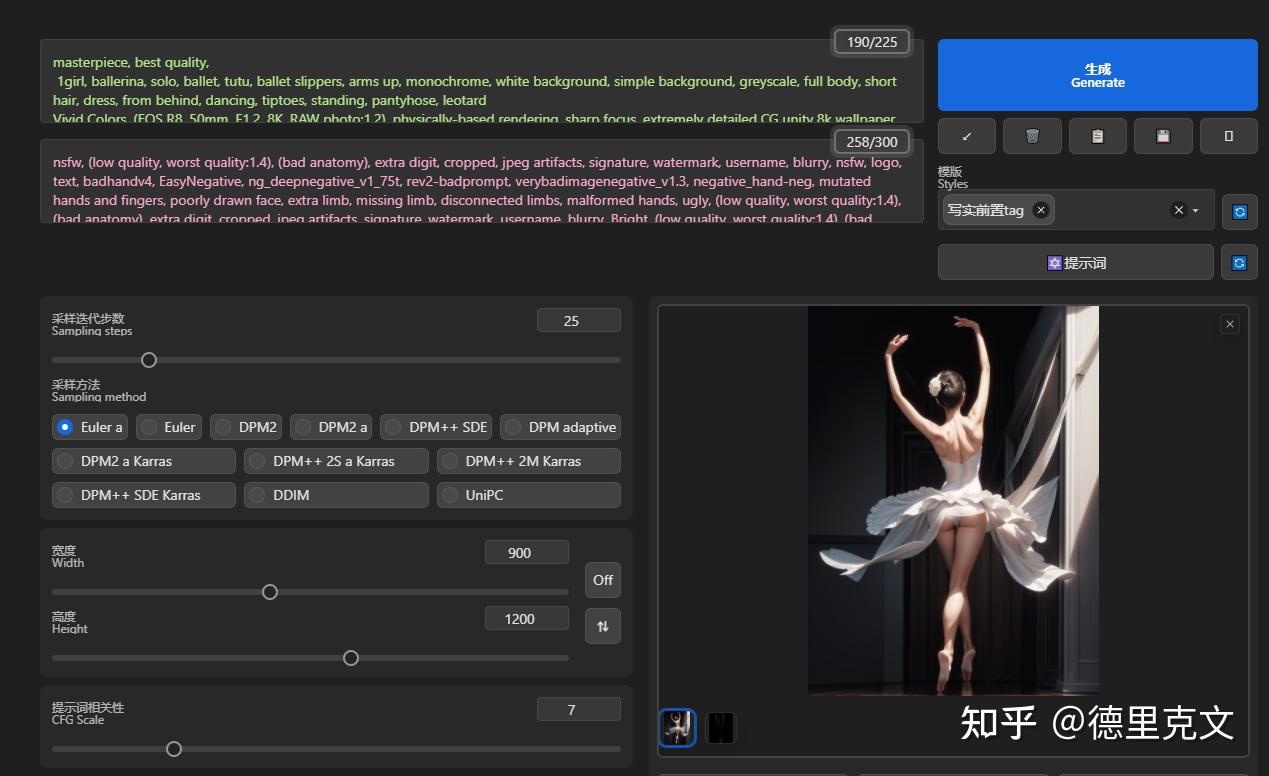Viewport: 1269px width, 776px height.
Task: Save the style with the floppy disk icon
Action: pyautogui.click(x=1163, y=136)
